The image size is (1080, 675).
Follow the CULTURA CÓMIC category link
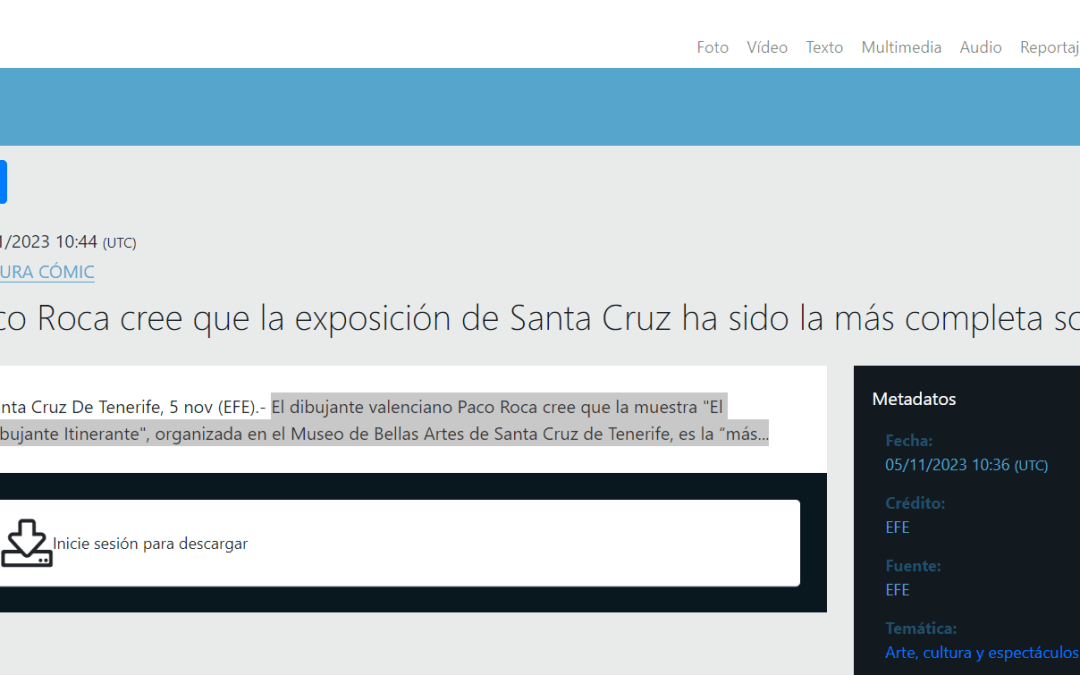47,272
